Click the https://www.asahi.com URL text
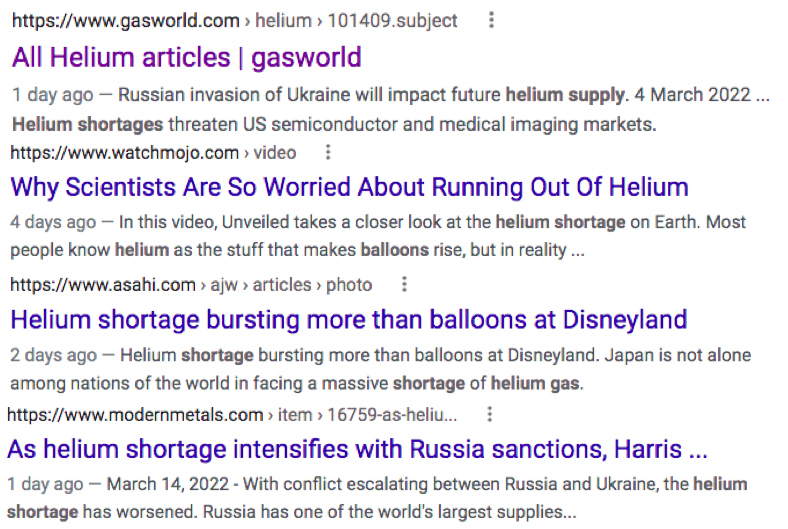The image size is (788, 529). pyautogui.click(x=103, y=285)
